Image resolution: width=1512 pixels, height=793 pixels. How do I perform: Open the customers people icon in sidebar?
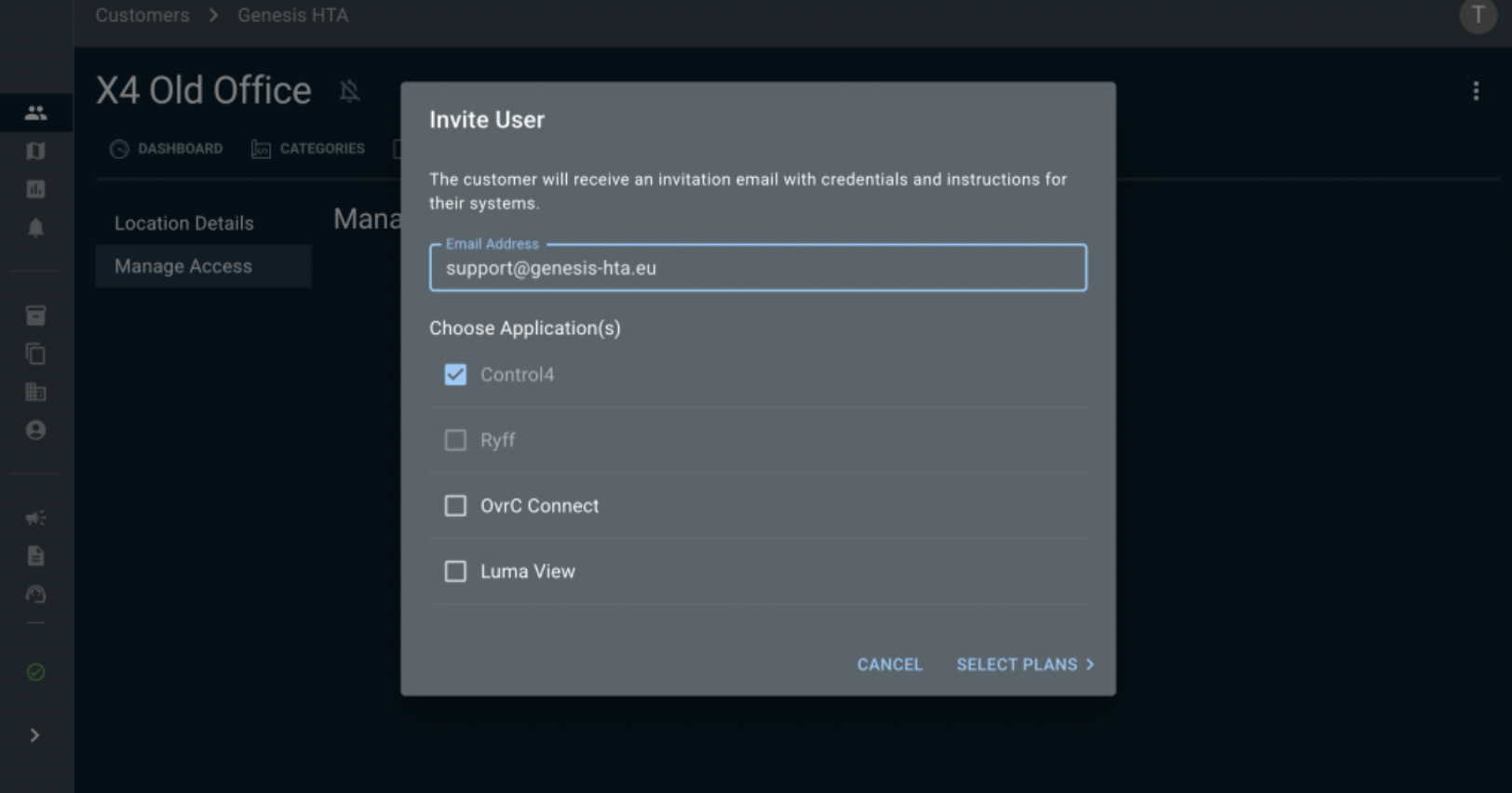(36, 113)
